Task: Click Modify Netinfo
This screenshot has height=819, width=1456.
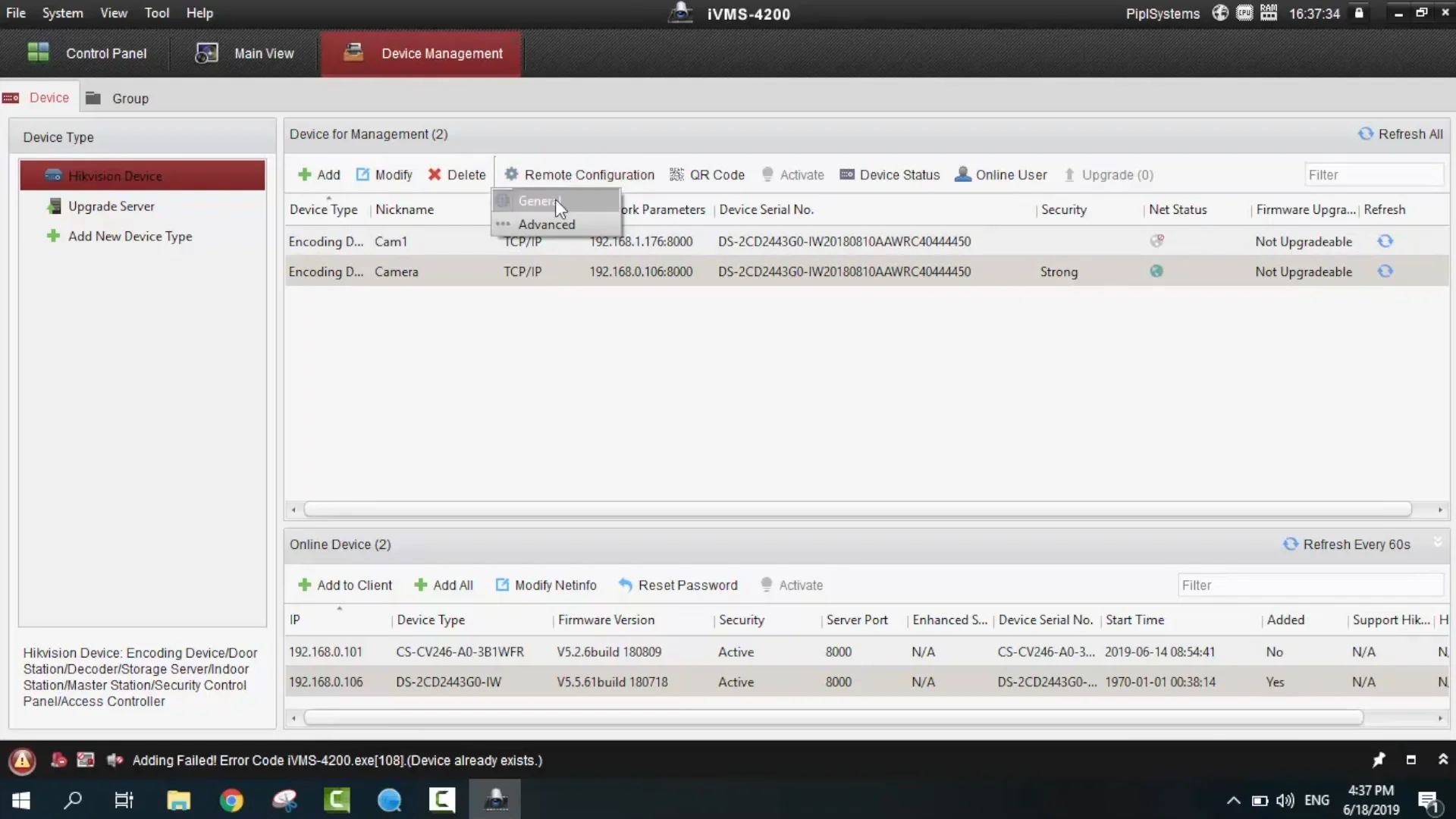Action: point(546,585)
